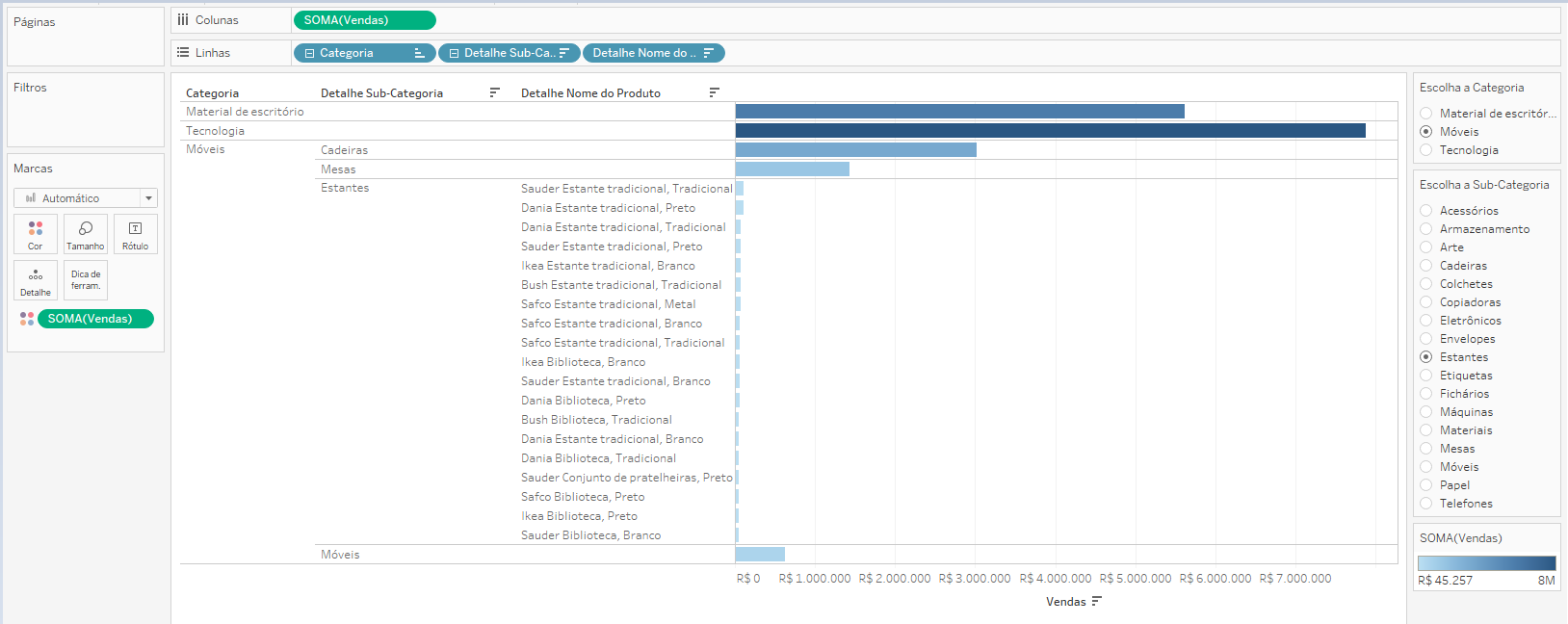The image size is (1568, 624).
Task: Select Papel sub-category radio
Action: pyautogui.click(x=1426, y=485)
